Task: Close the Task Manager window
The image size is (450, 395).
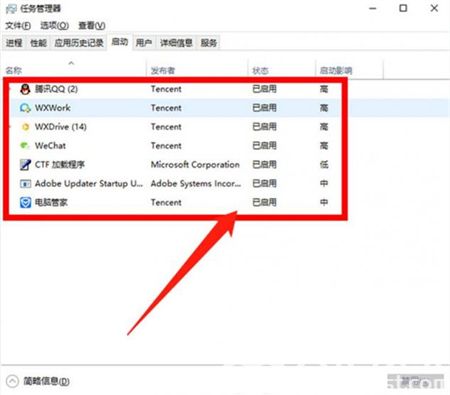Action: 434,8
